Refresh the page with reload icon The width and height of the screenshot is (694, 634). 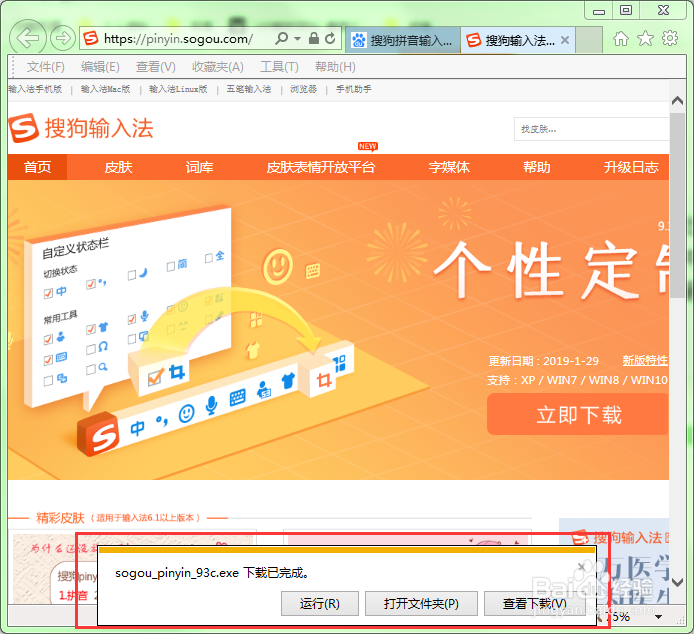click(330, 39)
